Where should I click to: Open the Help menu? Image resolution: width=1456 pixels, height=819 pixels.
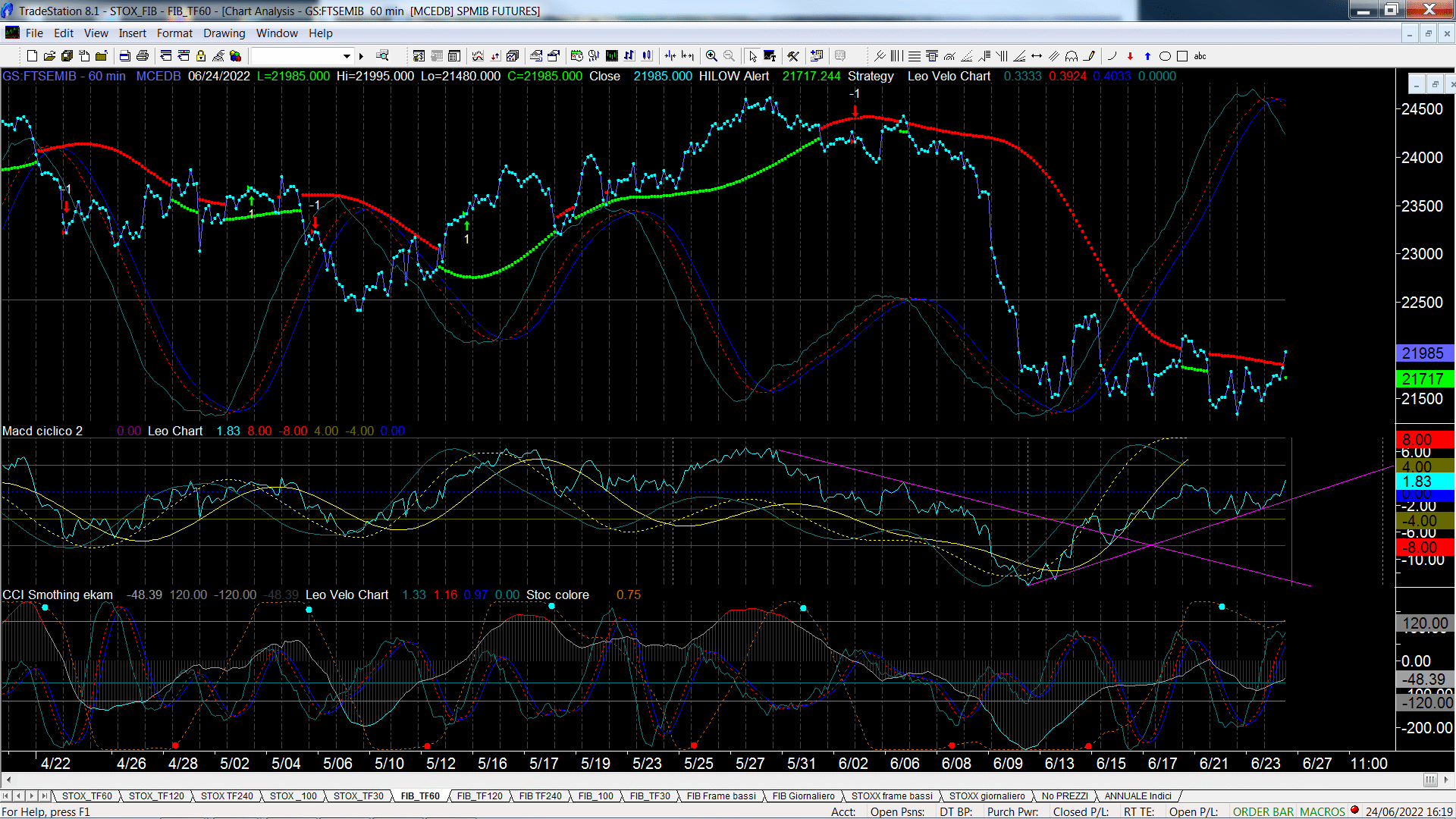[321, 33]
